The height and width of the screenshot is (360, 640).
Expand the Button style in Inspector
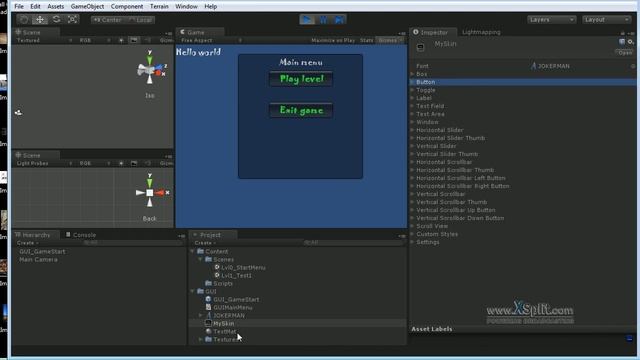(x=412, y=82)
